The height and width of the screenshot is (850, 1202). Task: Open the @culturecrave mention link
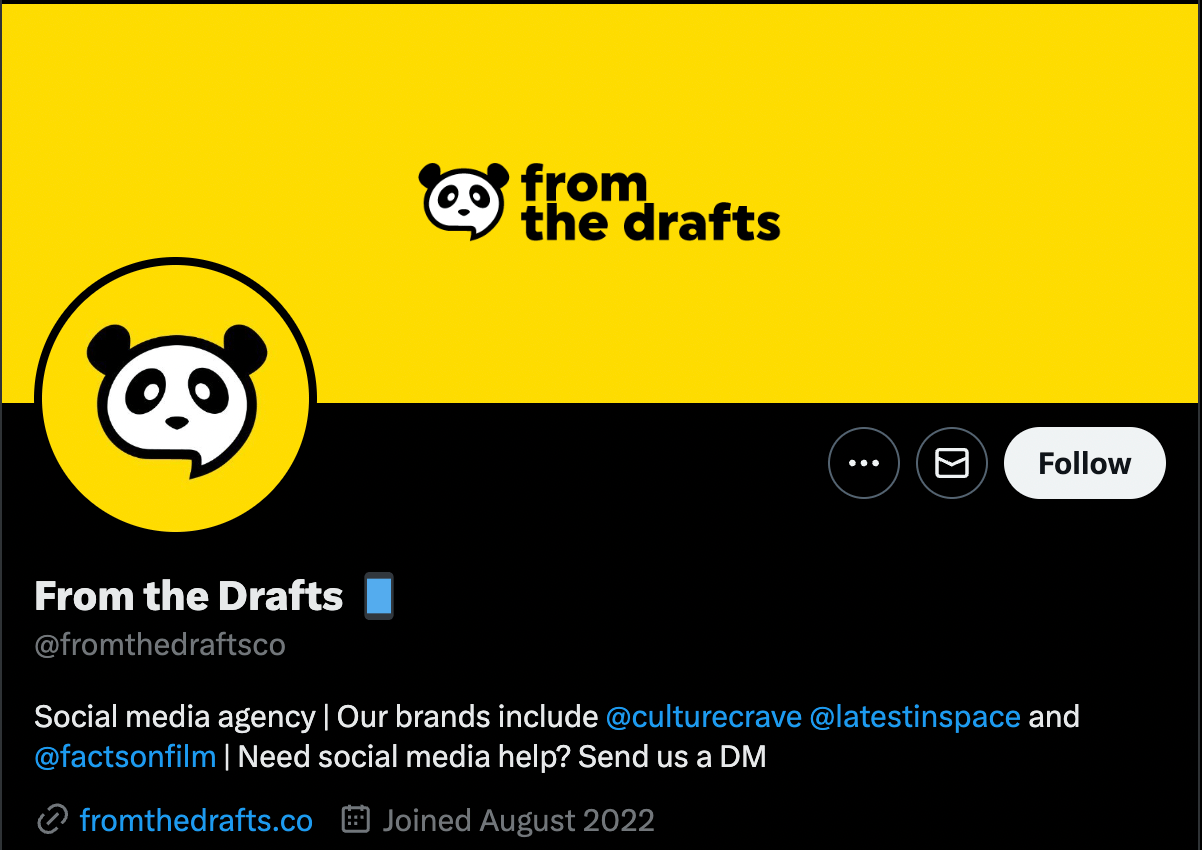point(704,717)
